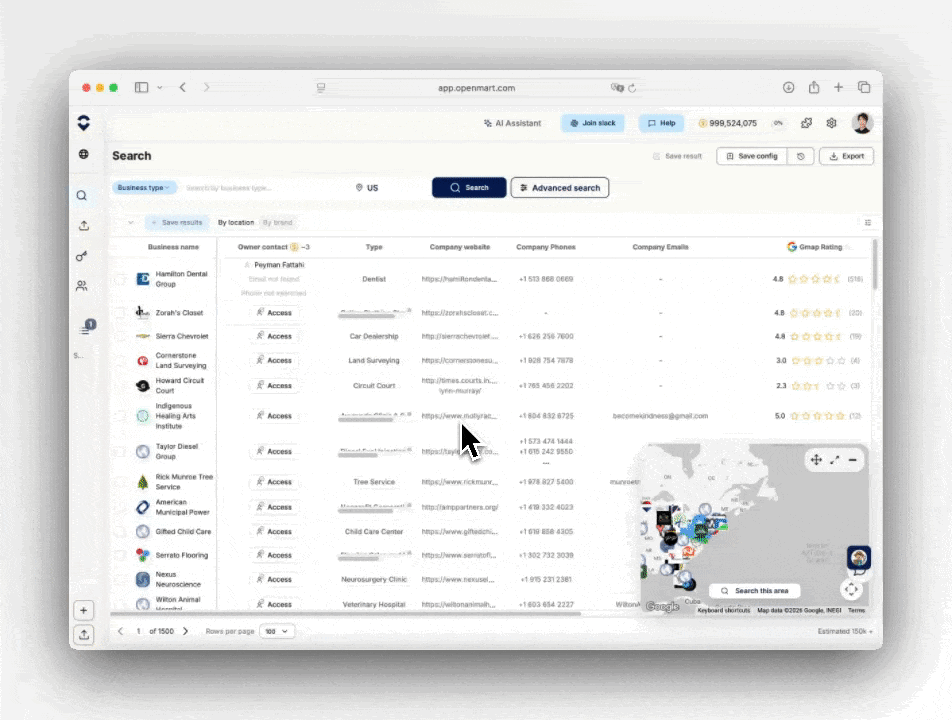Open the settings gear icon in header
Image resolution: width=952 pixels, height=720 pixels.
click(x=831, y=123)
